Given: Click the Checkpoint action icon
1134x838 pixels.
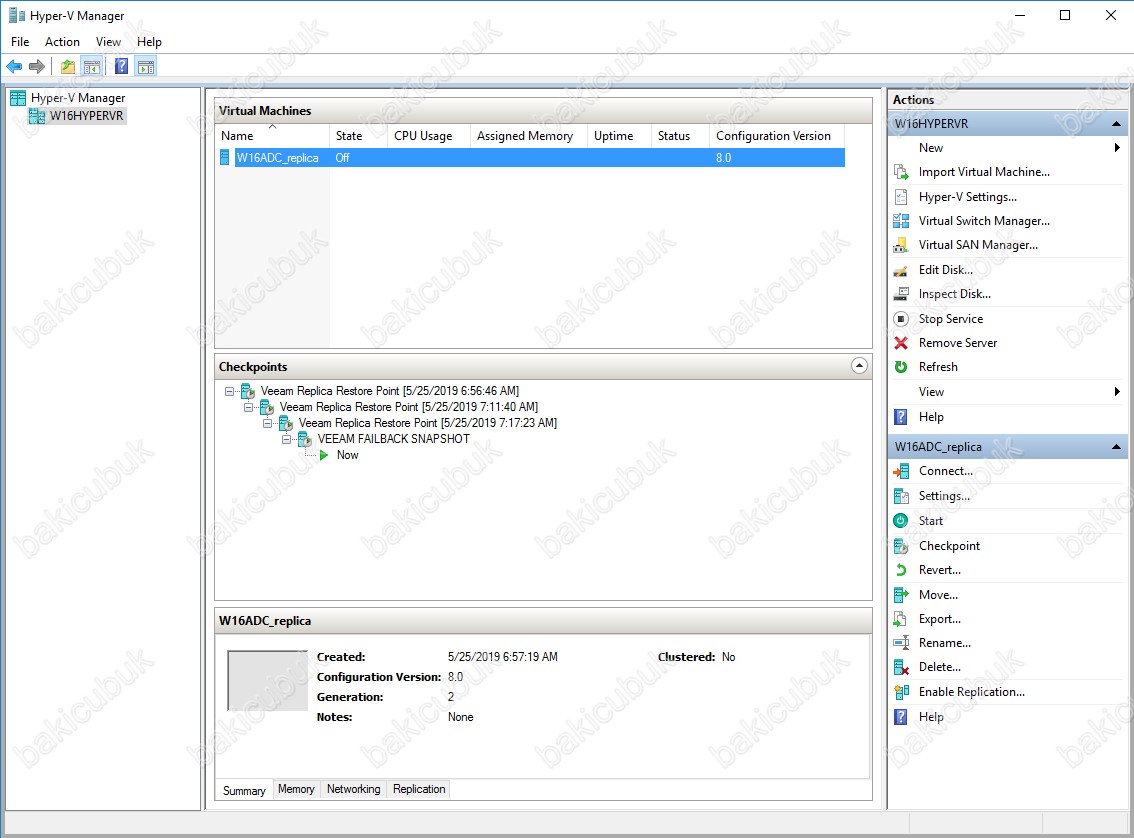Looking at the screenshot, I should click(x=901, y=546).
